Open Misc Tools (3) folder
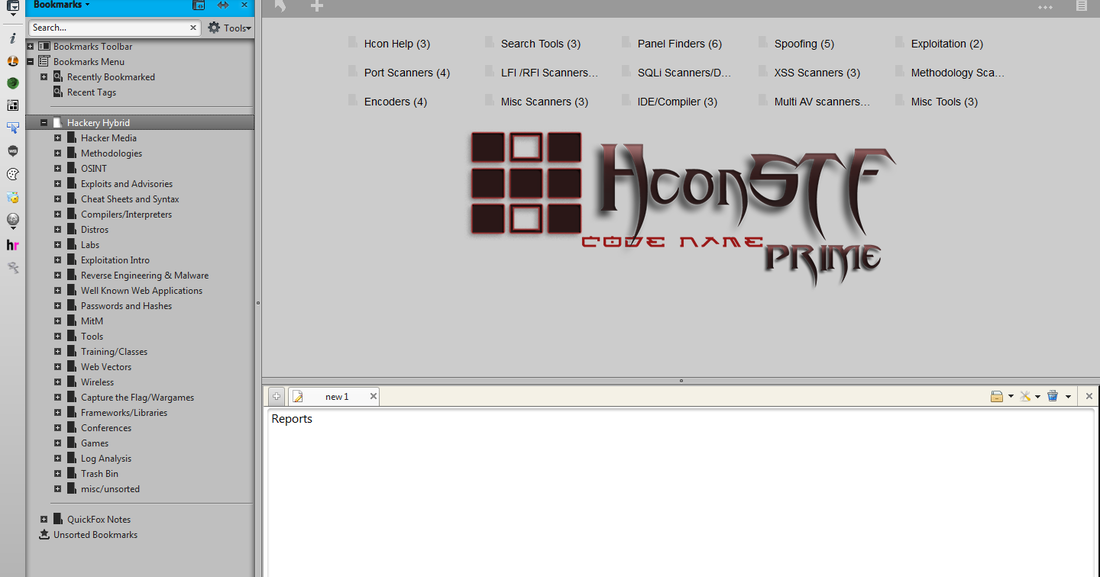This screenshot has height=577, width=1100. [x=937, y=102]
